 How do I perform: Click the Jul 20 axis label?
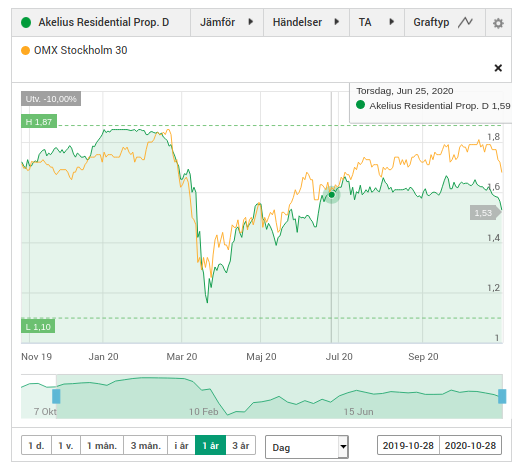pos(339,357)
